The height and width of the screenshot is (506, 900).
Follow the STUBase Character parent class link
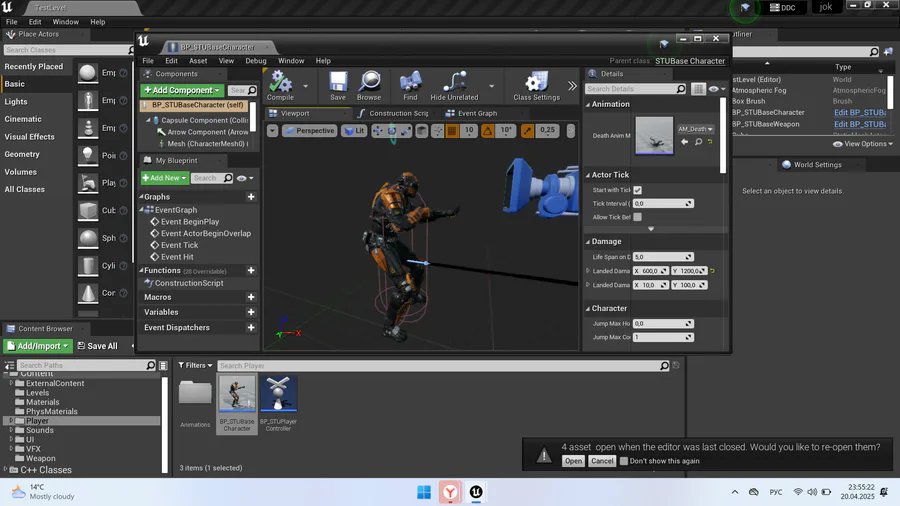click(x=690, y=61)
